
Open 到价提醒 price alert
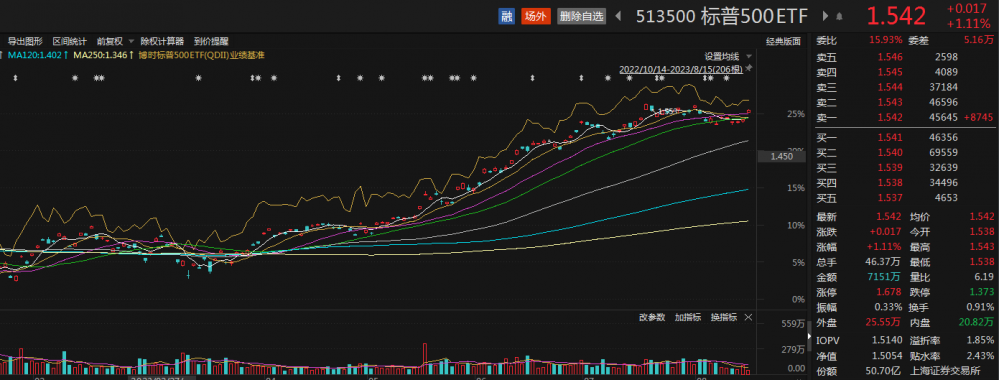point(211,41)
